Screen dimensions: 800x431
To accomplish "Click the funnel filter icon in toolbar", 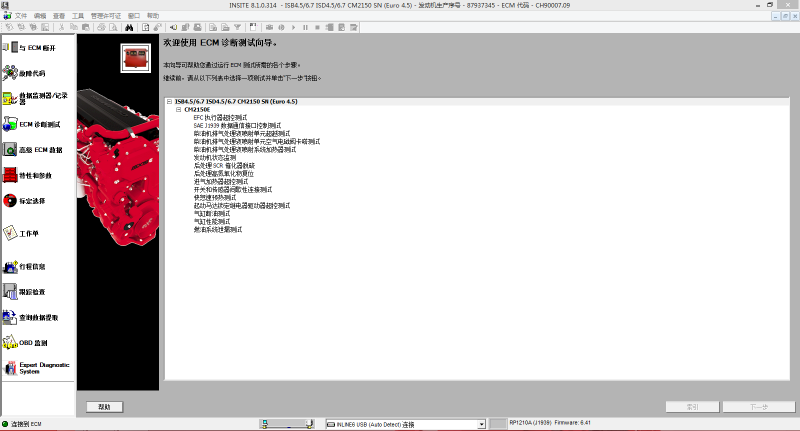I will [x=237, y=27].
